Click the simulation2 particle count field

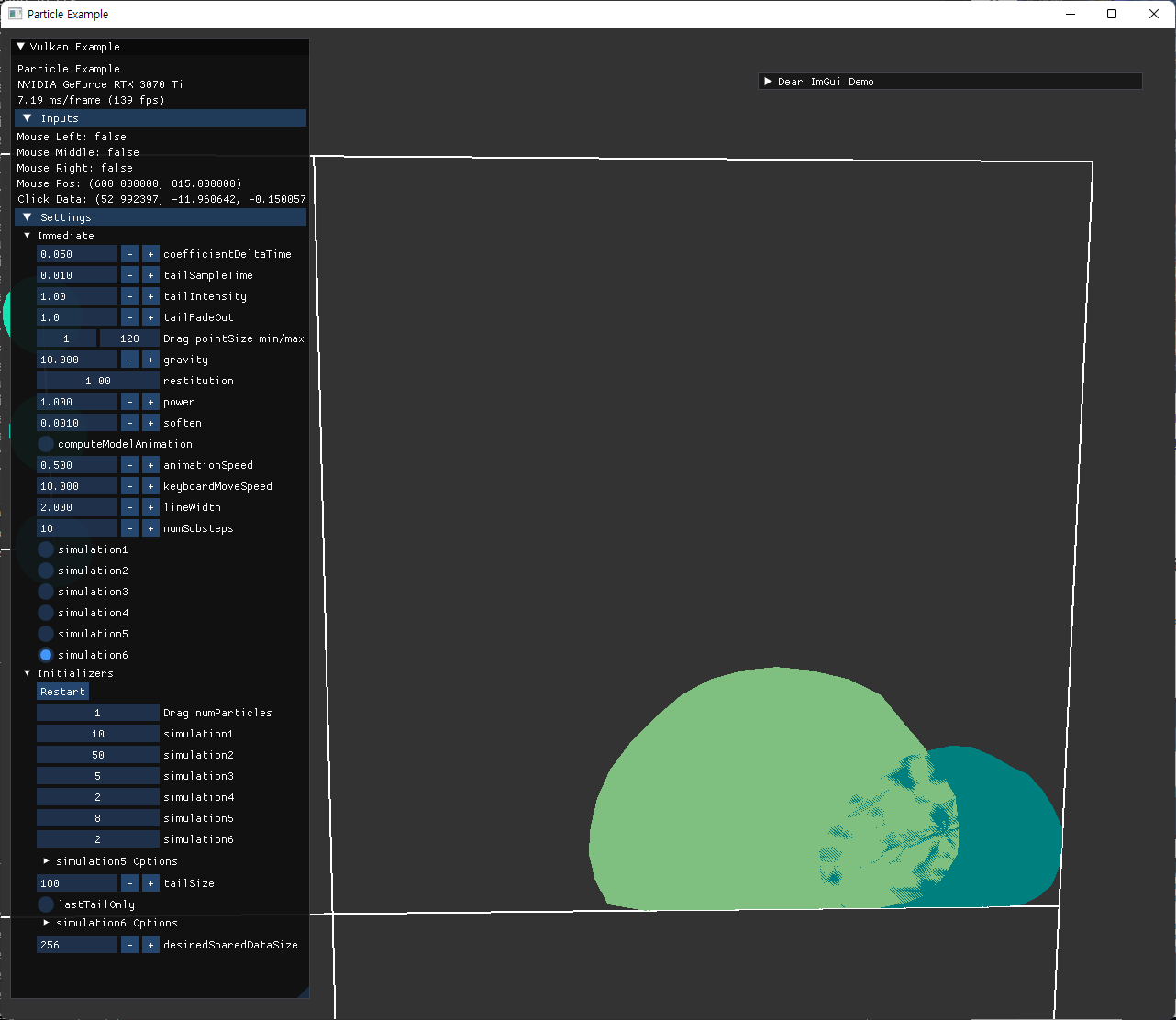point(98,755)
